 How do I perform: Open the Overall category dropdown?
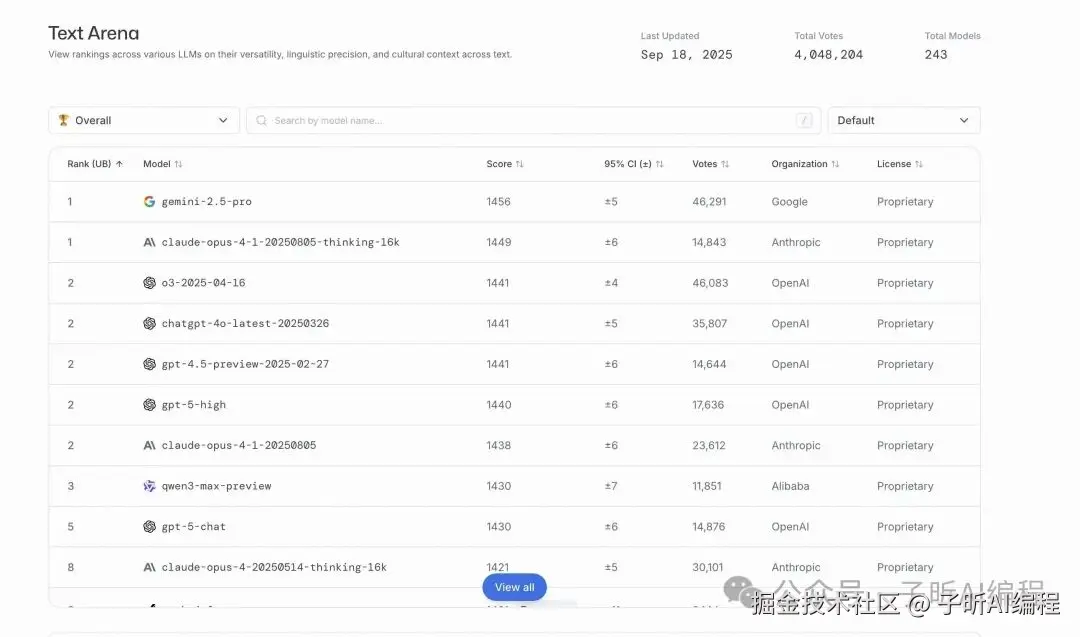coord(144,121)
